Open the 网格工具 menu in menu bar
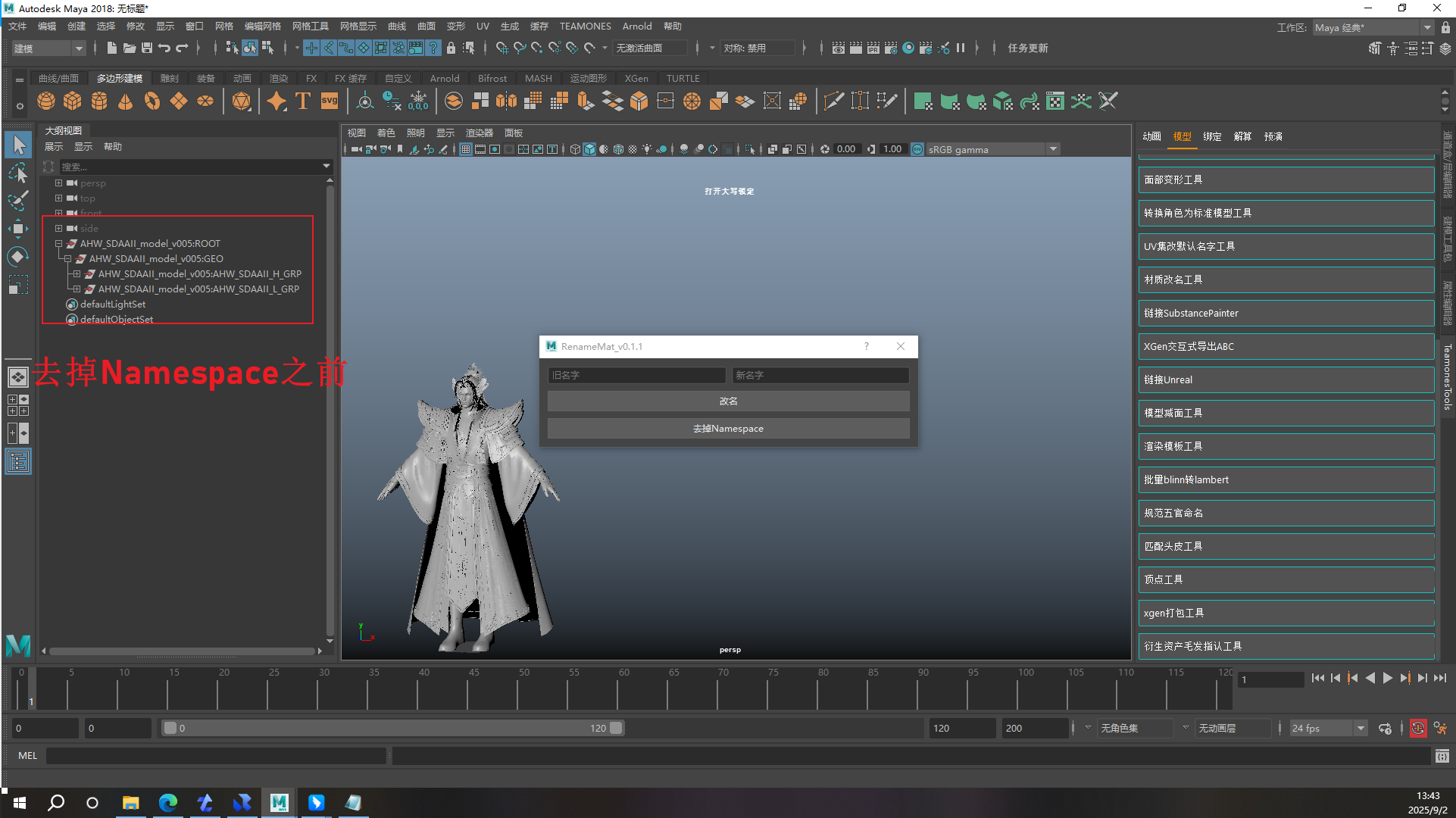 pyautogui.click(x=310, y=26)
